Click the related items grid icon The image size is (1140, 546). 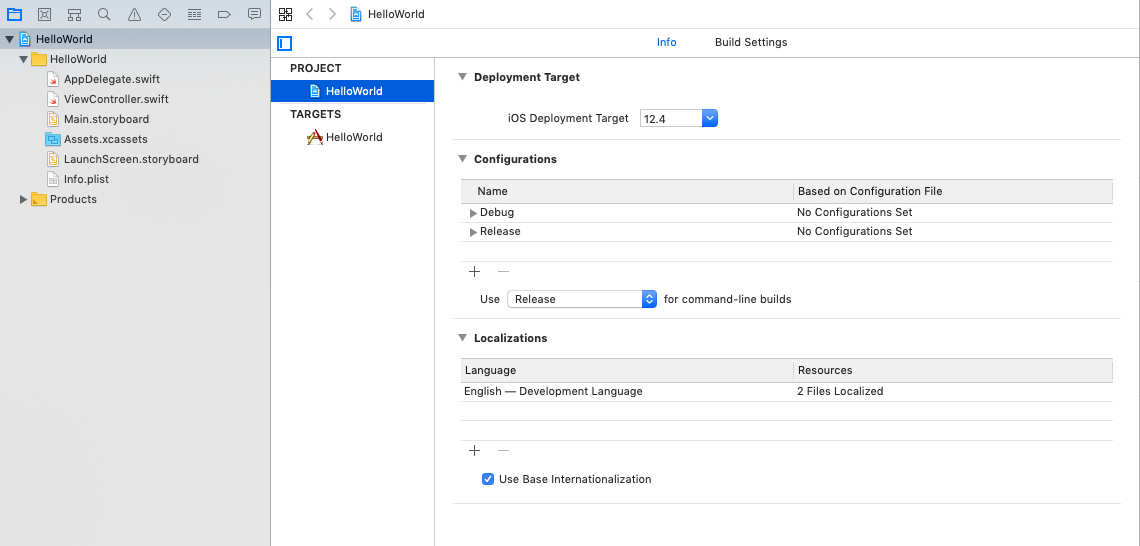tap(286, 14)
